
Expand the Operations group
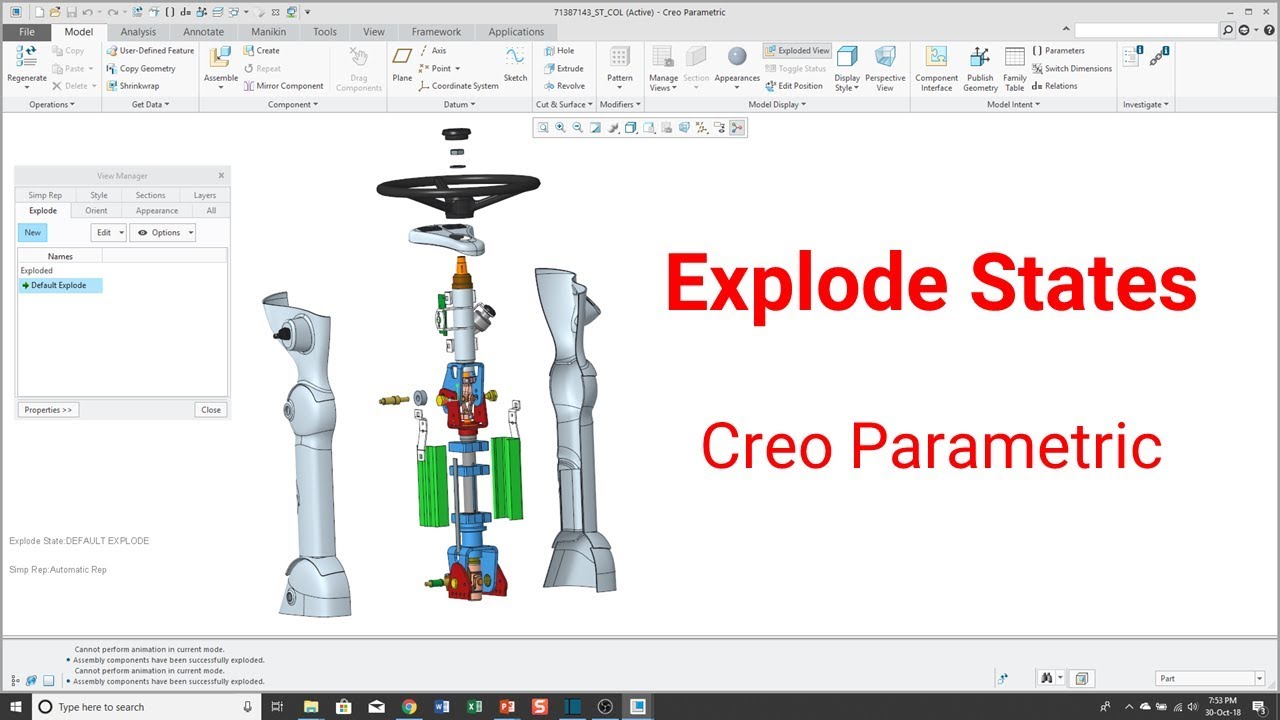(51, 104)
